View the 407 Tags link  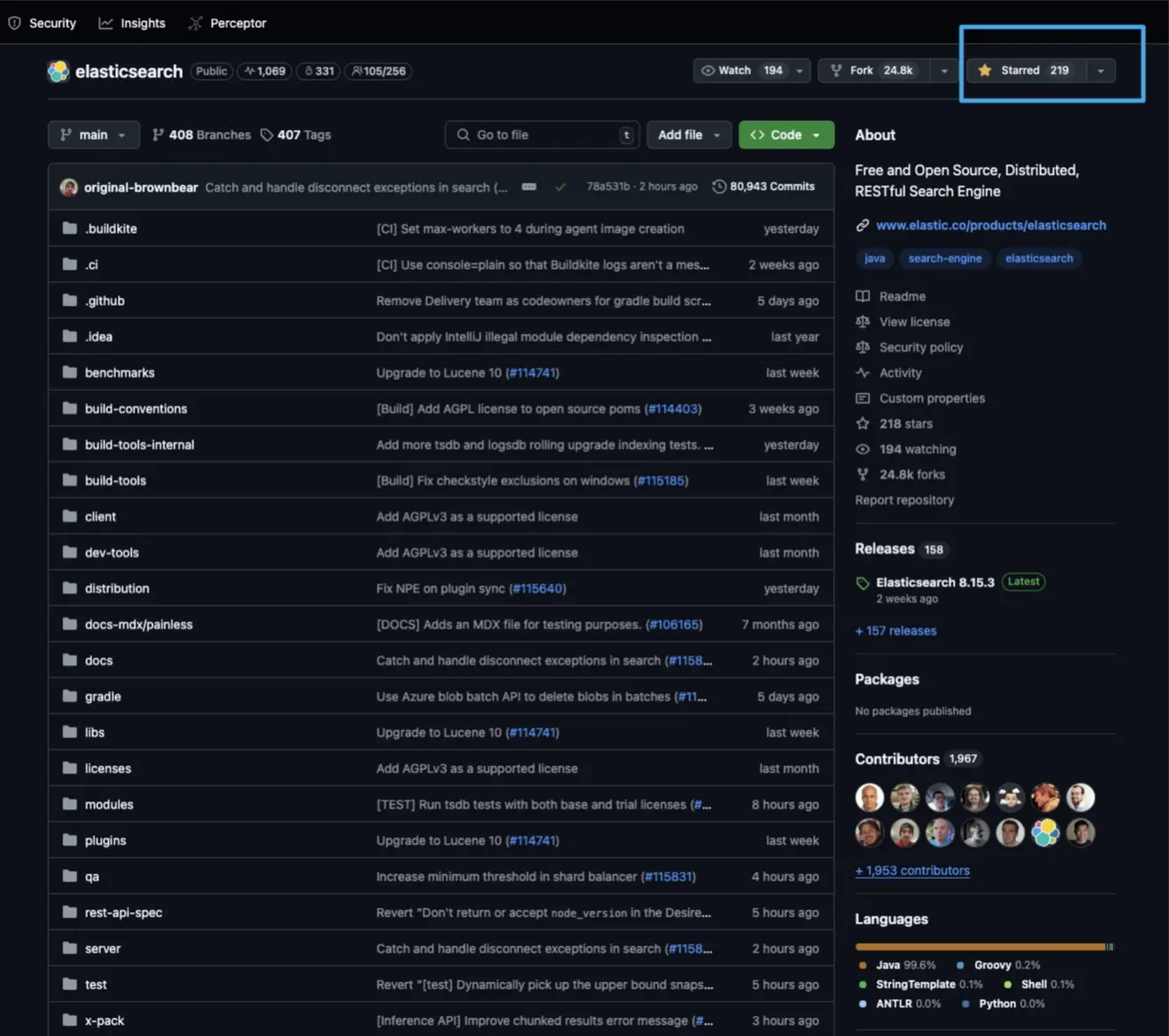[x=295, y=134]
